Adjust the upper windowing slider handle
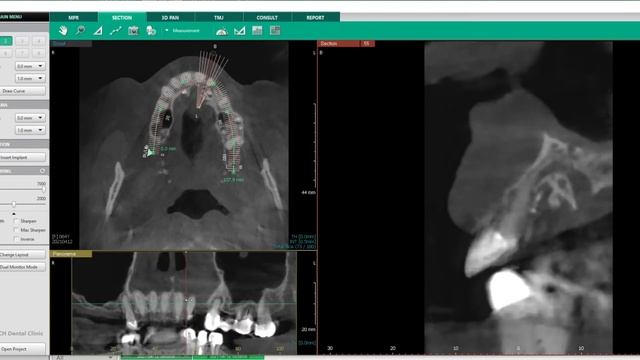Image resolution: width=640 pixels, height=360 pixels. tap(44, 189)
